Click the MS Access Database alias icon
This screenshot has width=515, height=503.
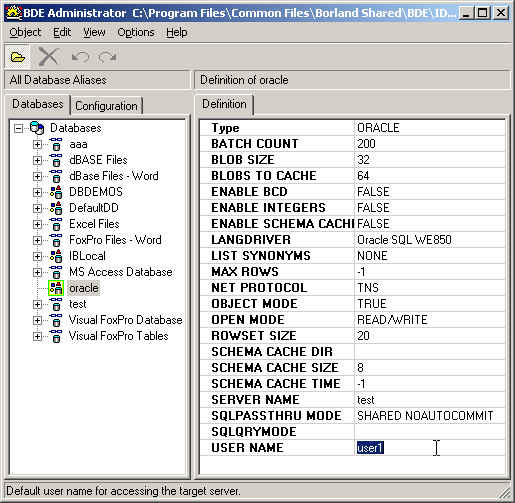(56, 272)
